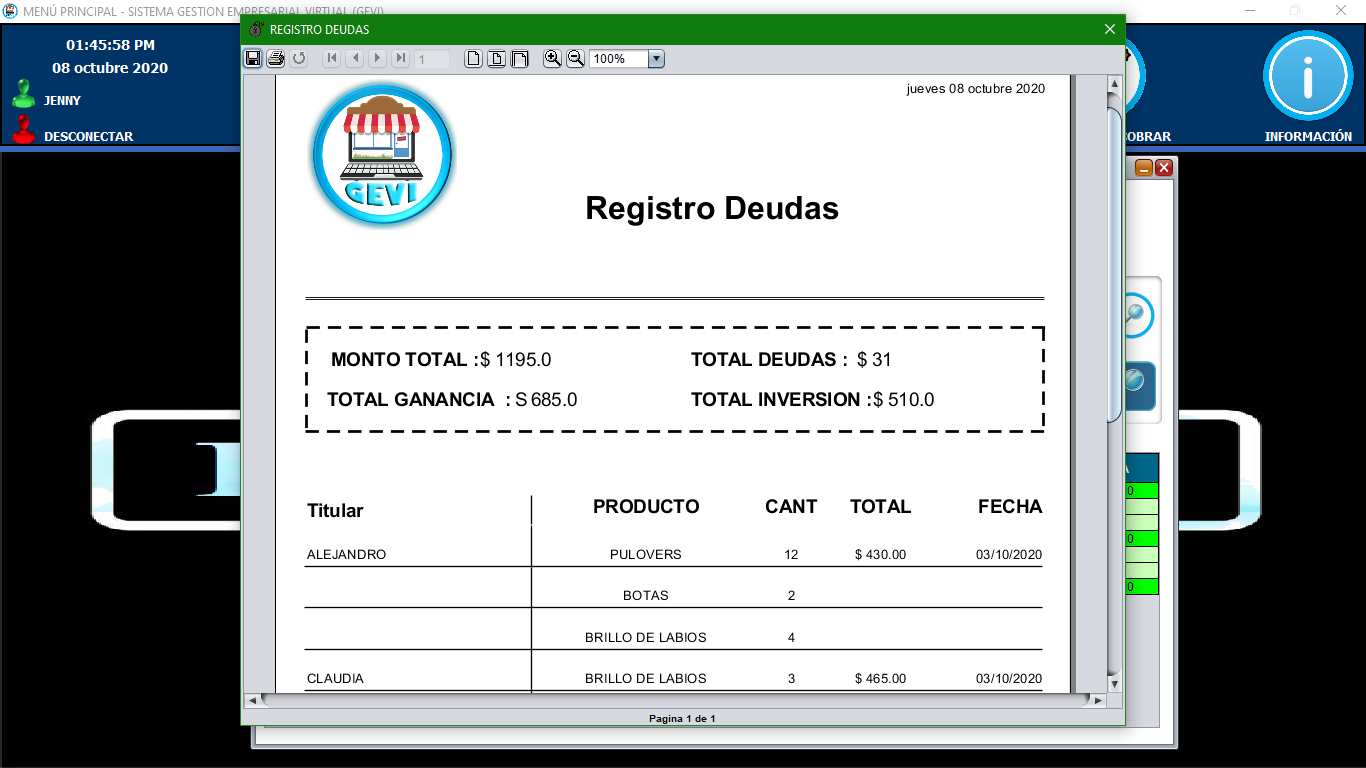This screenshot has width=1366, height=768.
Task: Click the PRODUCTO column header
Action: point(646,507)
